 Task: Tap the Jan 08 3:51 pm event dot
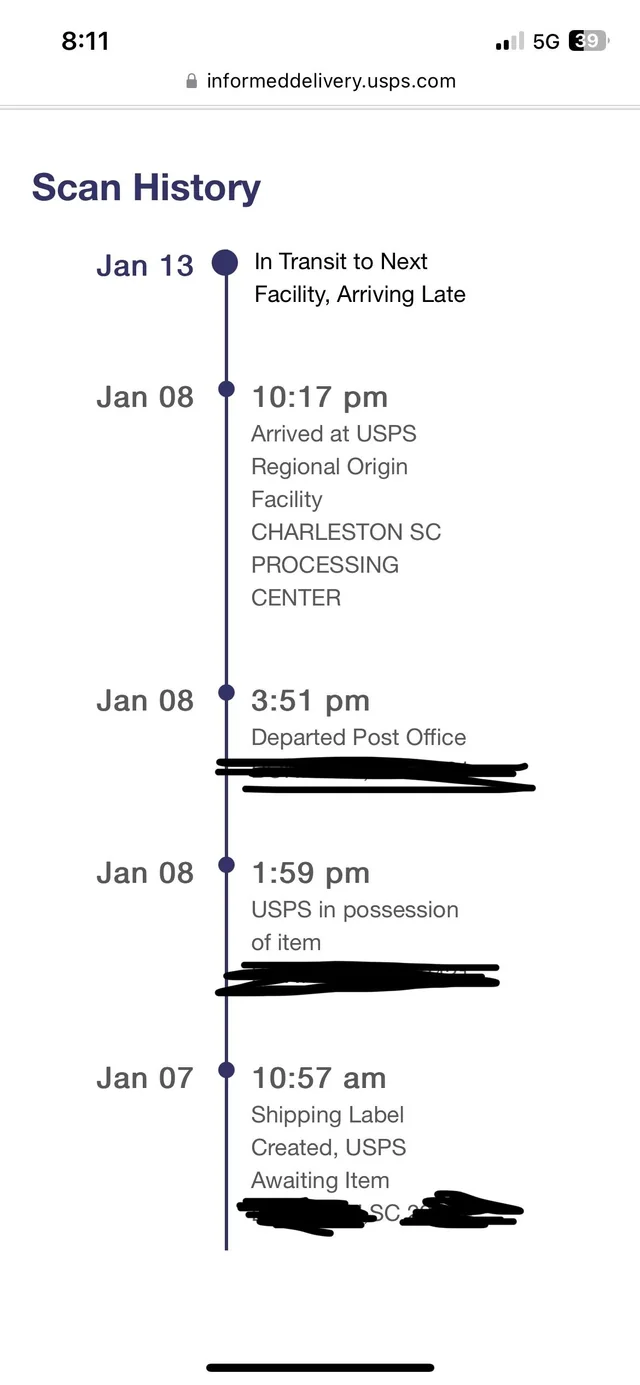pyautogui.click(x=225, y=693)
